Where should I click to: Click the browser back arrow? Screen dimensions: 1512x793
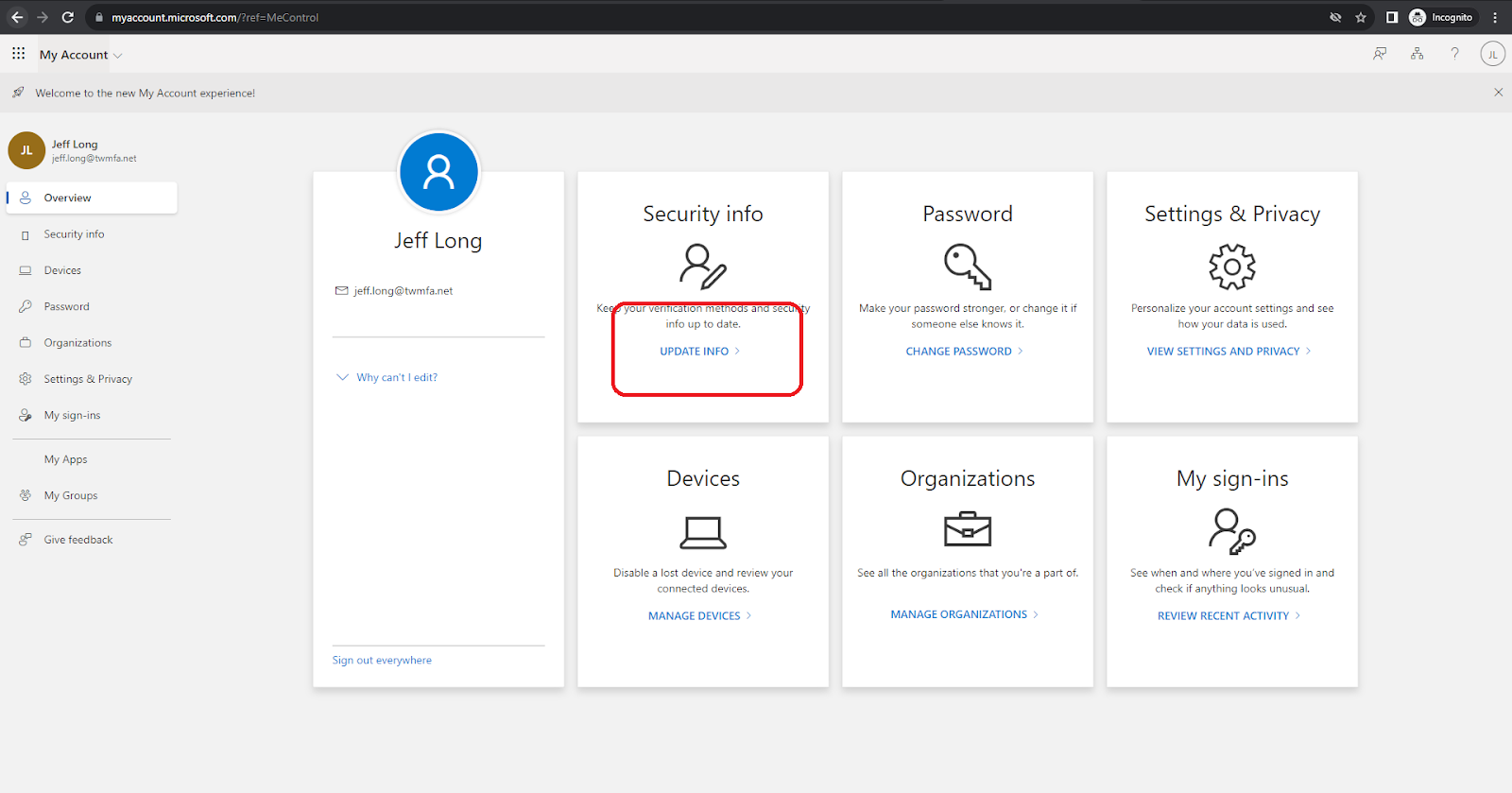pos(17,17)
